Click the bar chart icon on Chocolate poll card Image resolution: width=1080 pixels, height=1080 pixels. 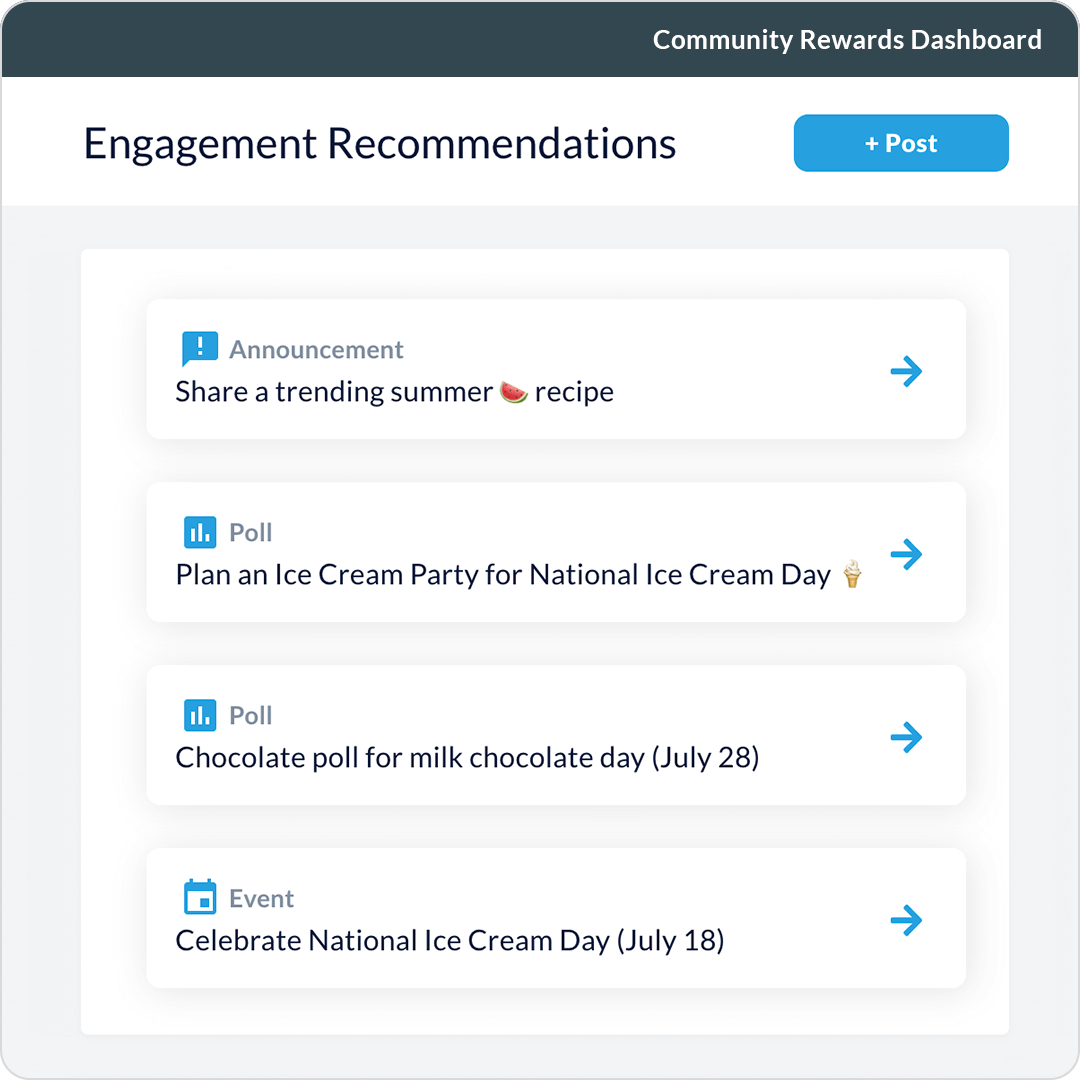click(200, 715)
